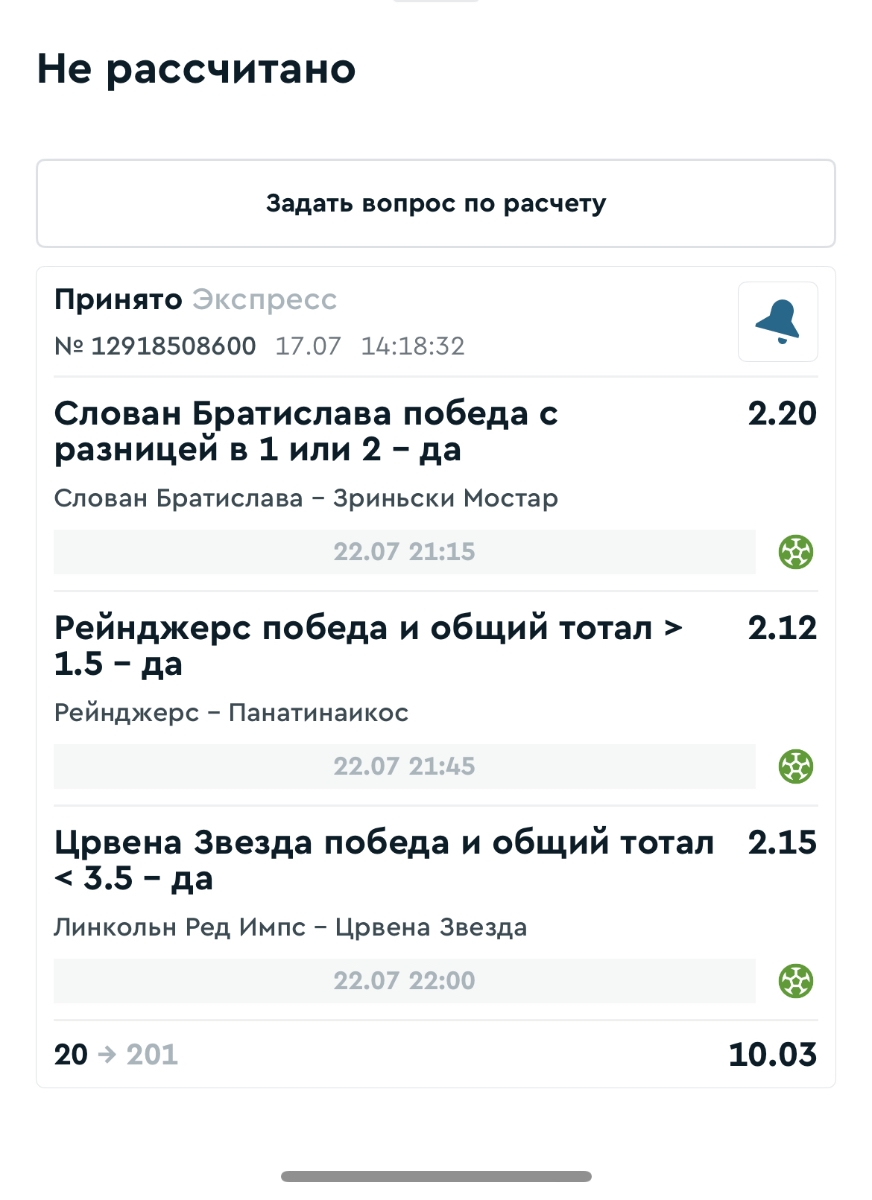This screenshot has width=872, height=1200.
Task: Open 'Линкольн Ред Импс – Црвена Звезда' match
Action: point(290,927)
